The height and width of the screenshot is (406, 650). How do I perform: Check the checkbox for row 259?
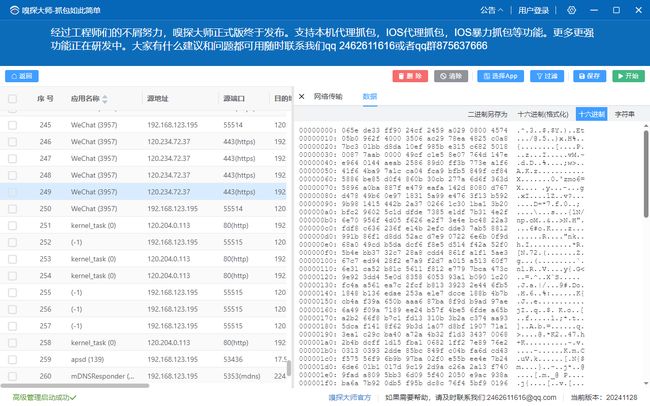click(12, 360)
